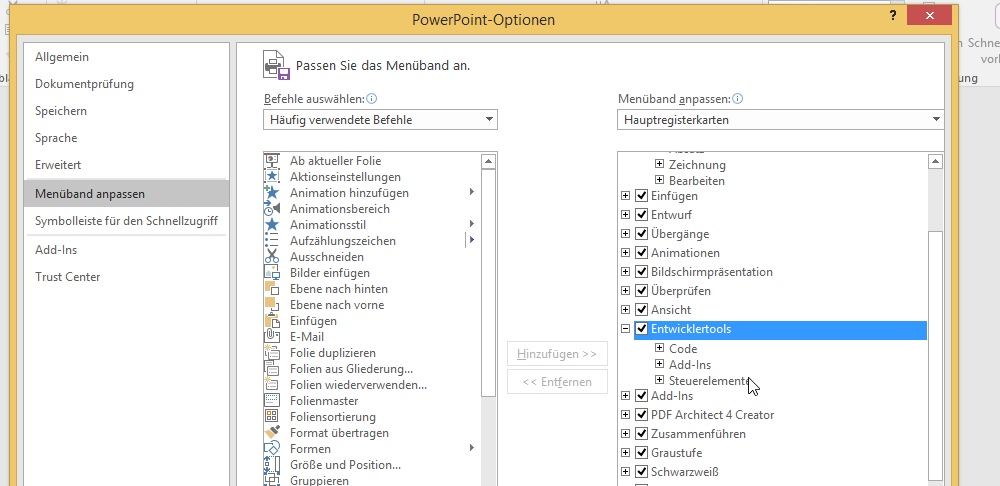
Task: Click scroll up arrow of ribbon tabs list
Action: point(936,161)
